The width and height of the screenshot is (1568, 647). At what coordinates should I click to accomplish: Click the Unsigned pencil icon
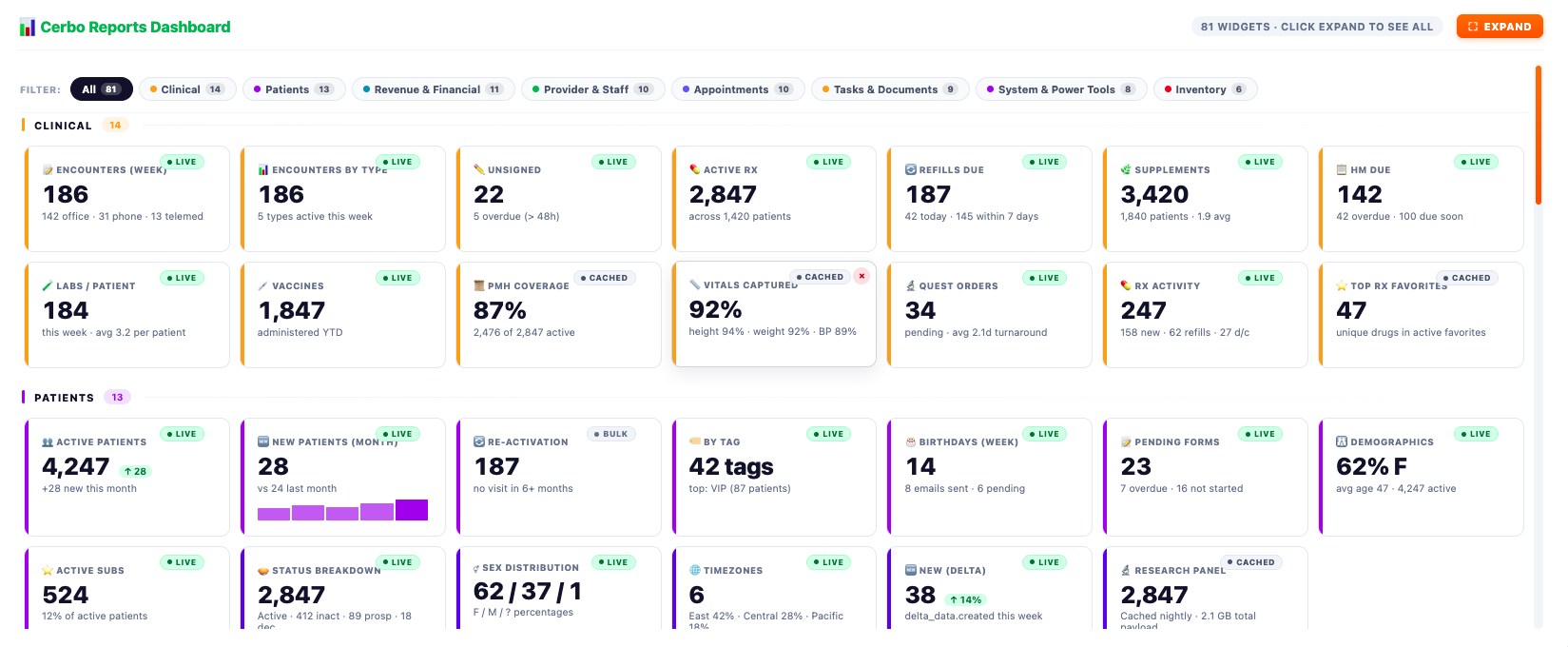(x=479, y=170)
